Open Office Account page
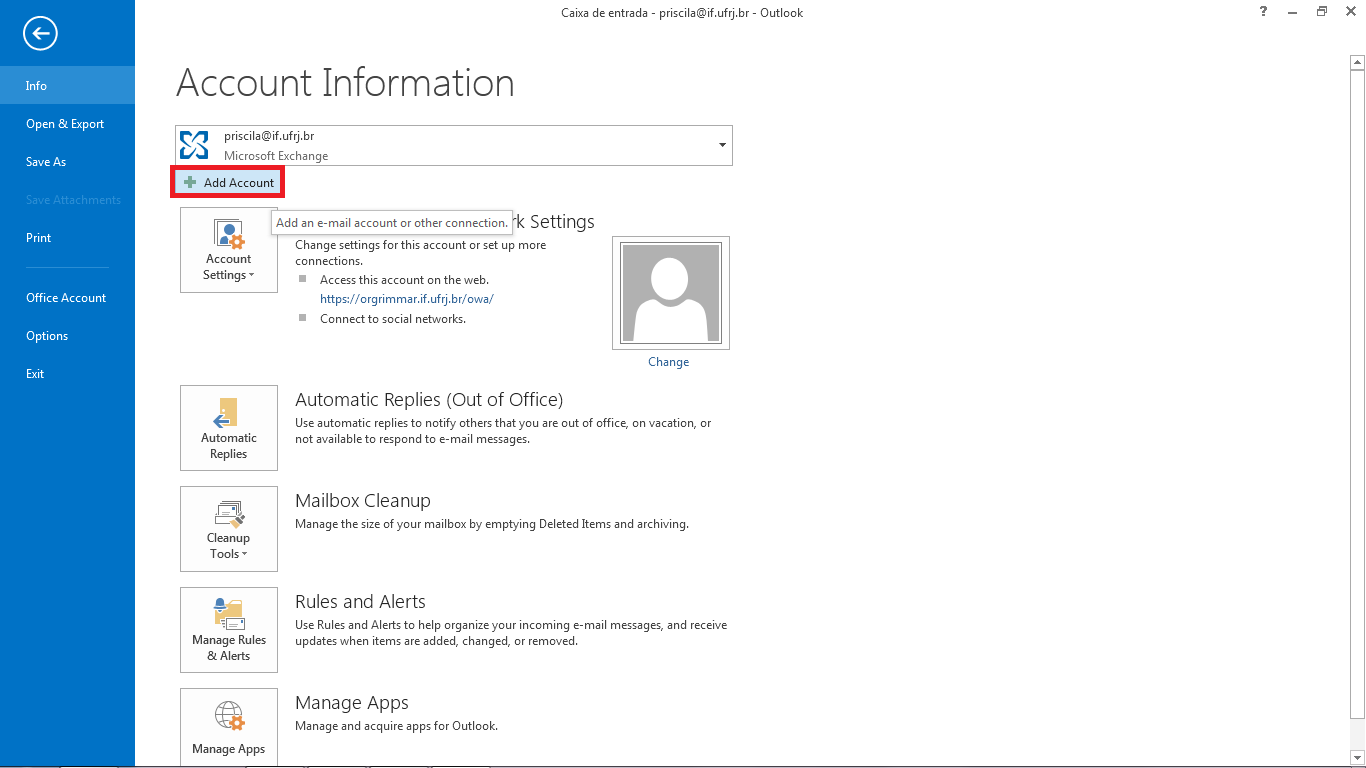Image resolution: width=1366 pixels, height=768 pixels. pyautogui.click(x=67, y=298)
